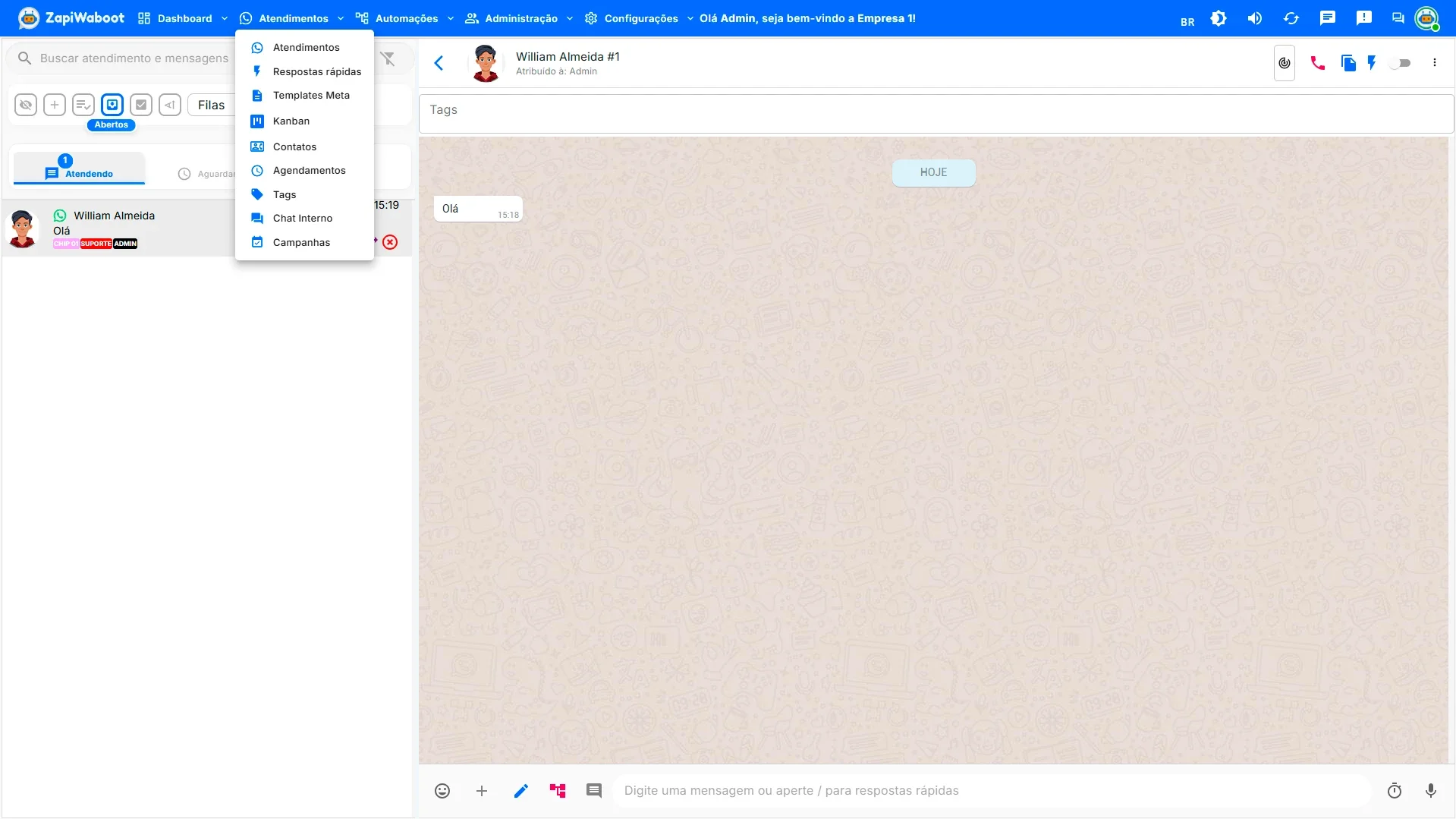Click the lightning bolt icon in chat header
The image size is (1456, 819).
pos(1372,63)
